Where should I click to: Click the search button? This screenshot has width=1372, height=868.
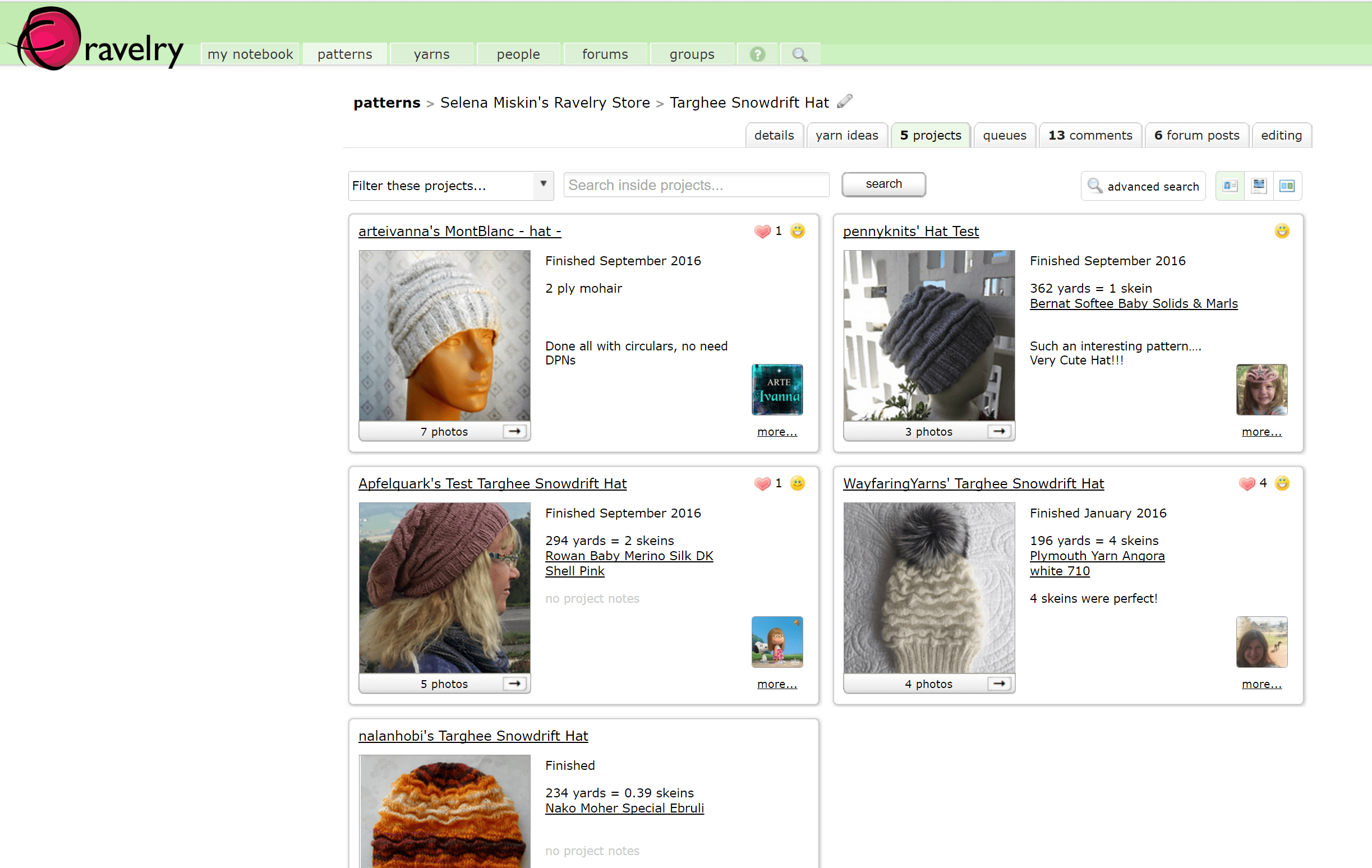[883, 184]
